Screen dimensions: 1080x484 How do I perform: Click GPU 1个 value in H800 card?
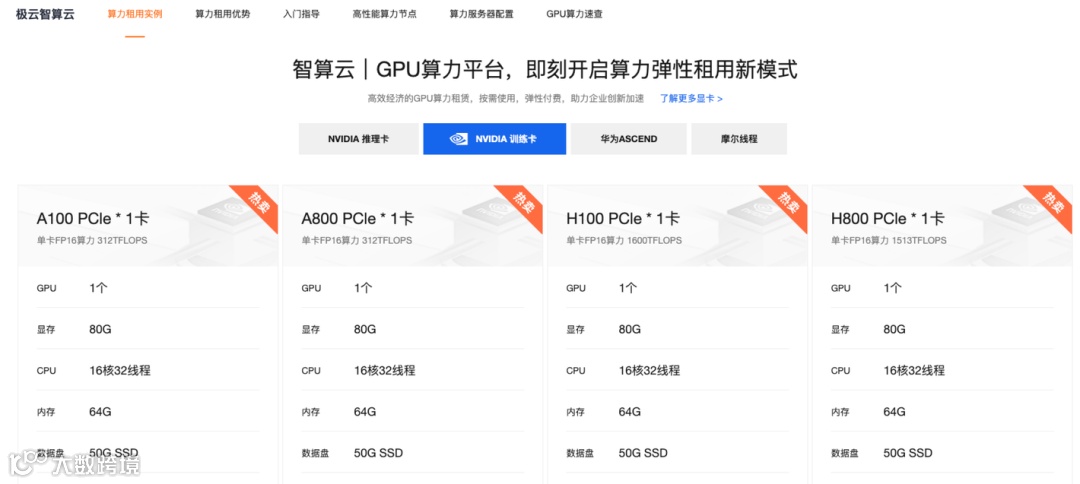coord(893,288)
